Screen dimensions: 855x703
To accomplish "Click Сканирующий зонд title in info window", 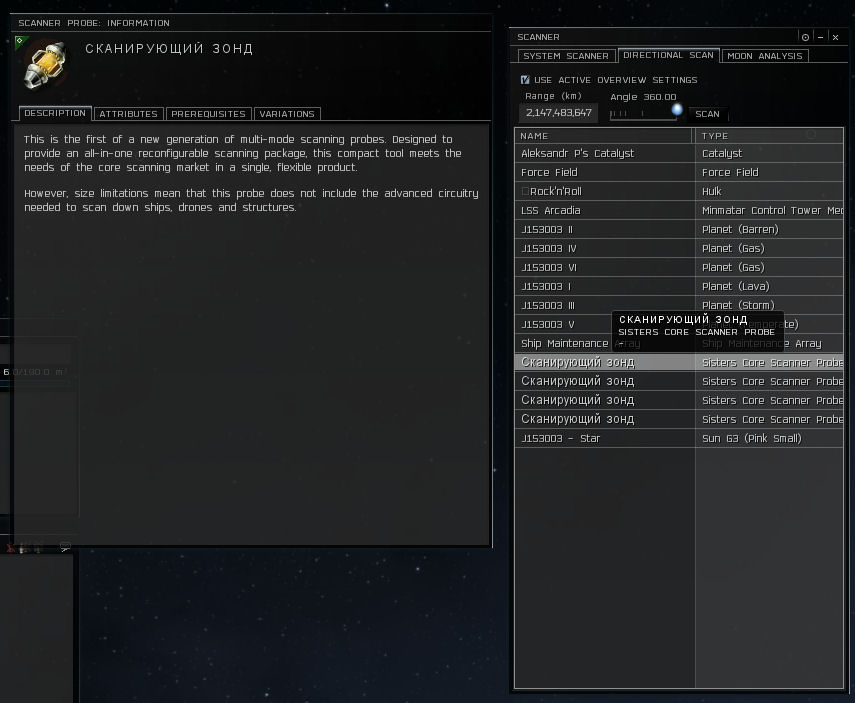I will 169,49.
